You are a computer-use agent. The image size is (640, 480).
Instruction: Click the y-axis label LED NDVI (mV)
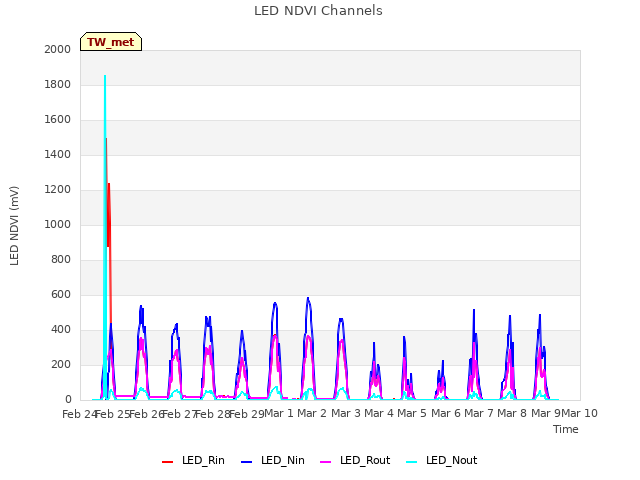coord(14,226)
